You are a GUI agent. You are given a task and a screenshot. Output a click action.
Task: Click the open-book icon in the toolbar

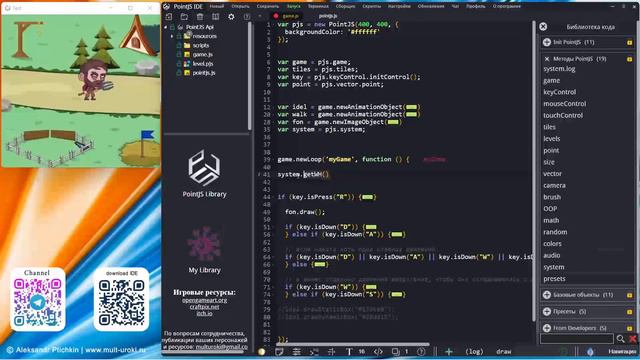coord(216,16)
